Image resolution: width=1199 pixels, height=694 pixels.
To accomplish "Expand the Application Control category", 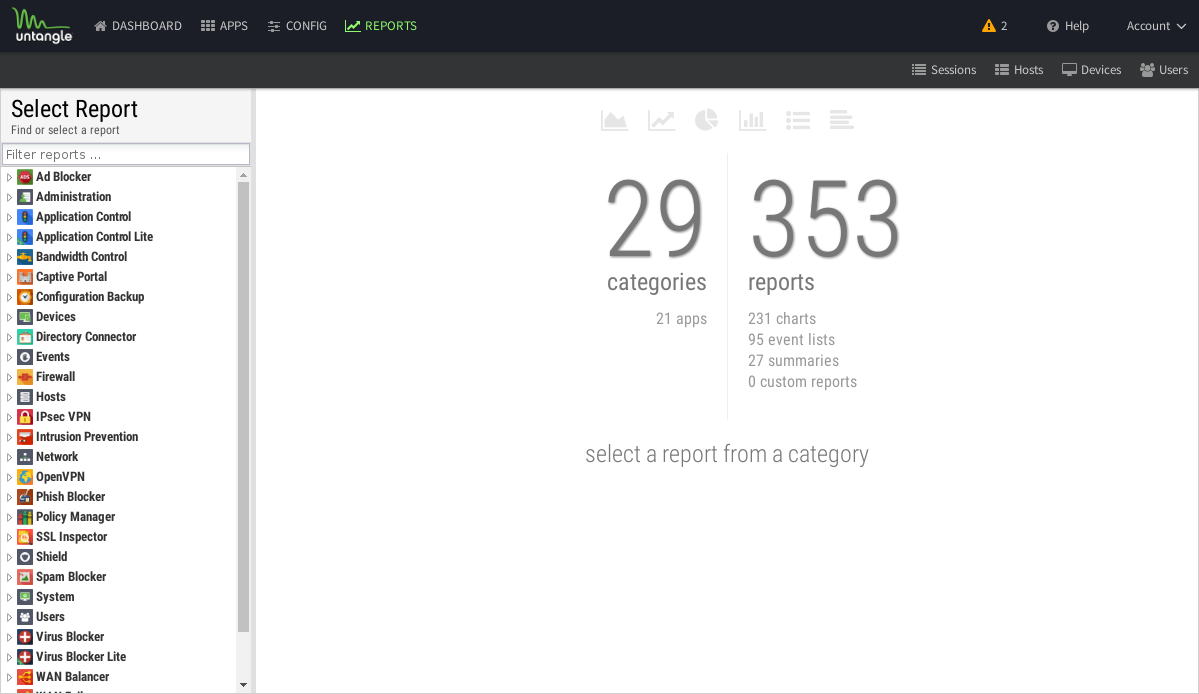I will tap(9, 217).
